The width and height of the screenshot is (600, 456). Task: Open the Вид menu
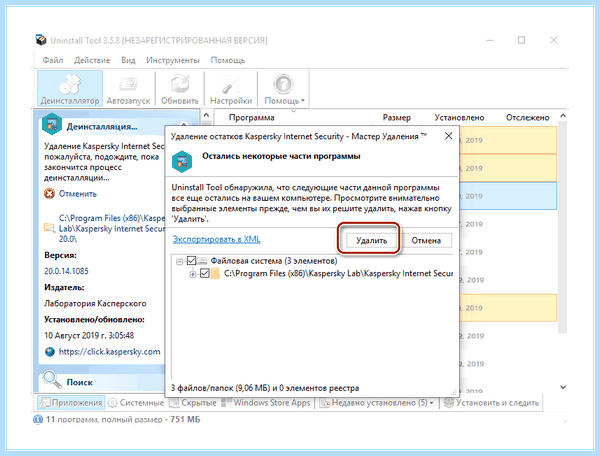coord(128,60)
